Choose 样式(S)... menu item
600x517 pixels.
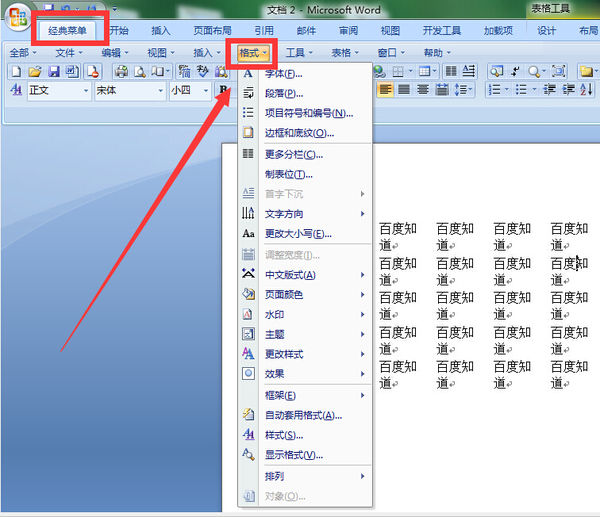[x=305, y=435]
